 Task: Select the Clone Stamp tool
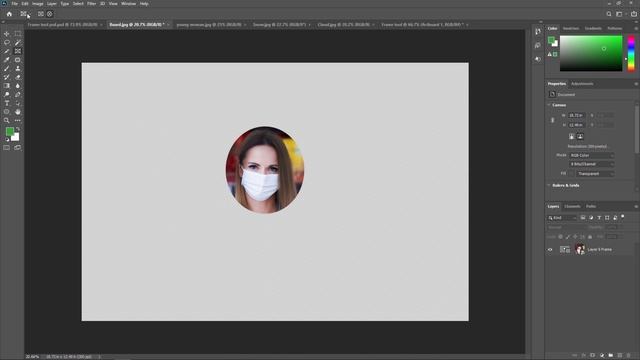click(x=18, y=69)
